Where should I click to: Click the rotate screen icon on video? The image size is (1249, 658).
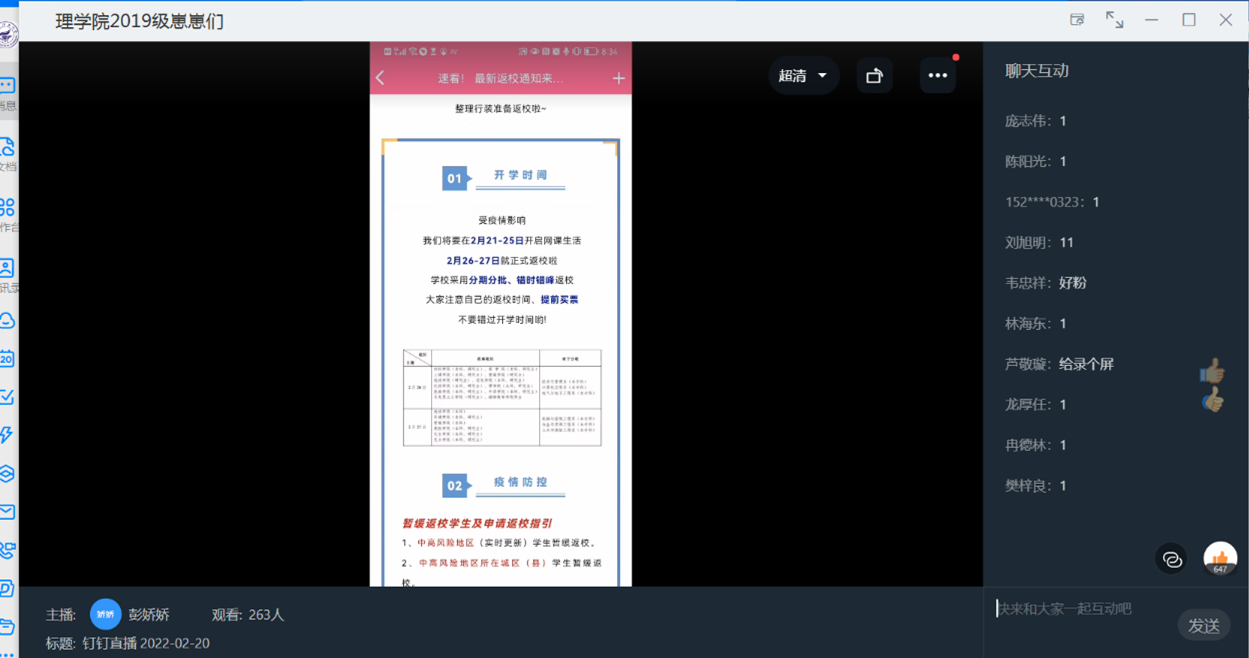[x=874, y=76]
